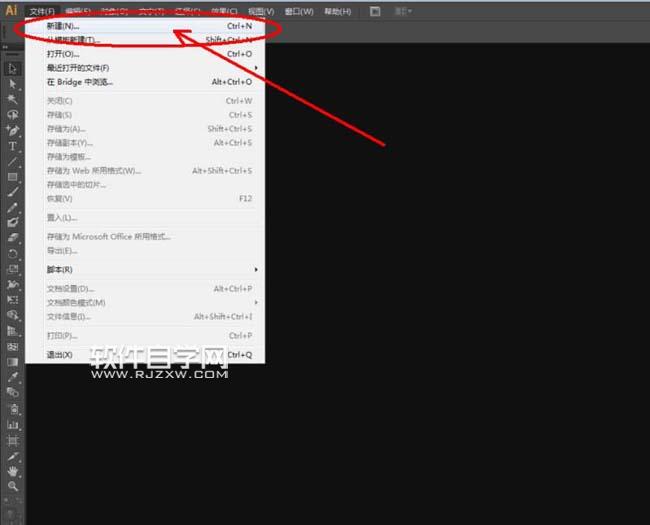Click the Ai application logo
Viewport: 650px width, 525px height.
[11, 10]
